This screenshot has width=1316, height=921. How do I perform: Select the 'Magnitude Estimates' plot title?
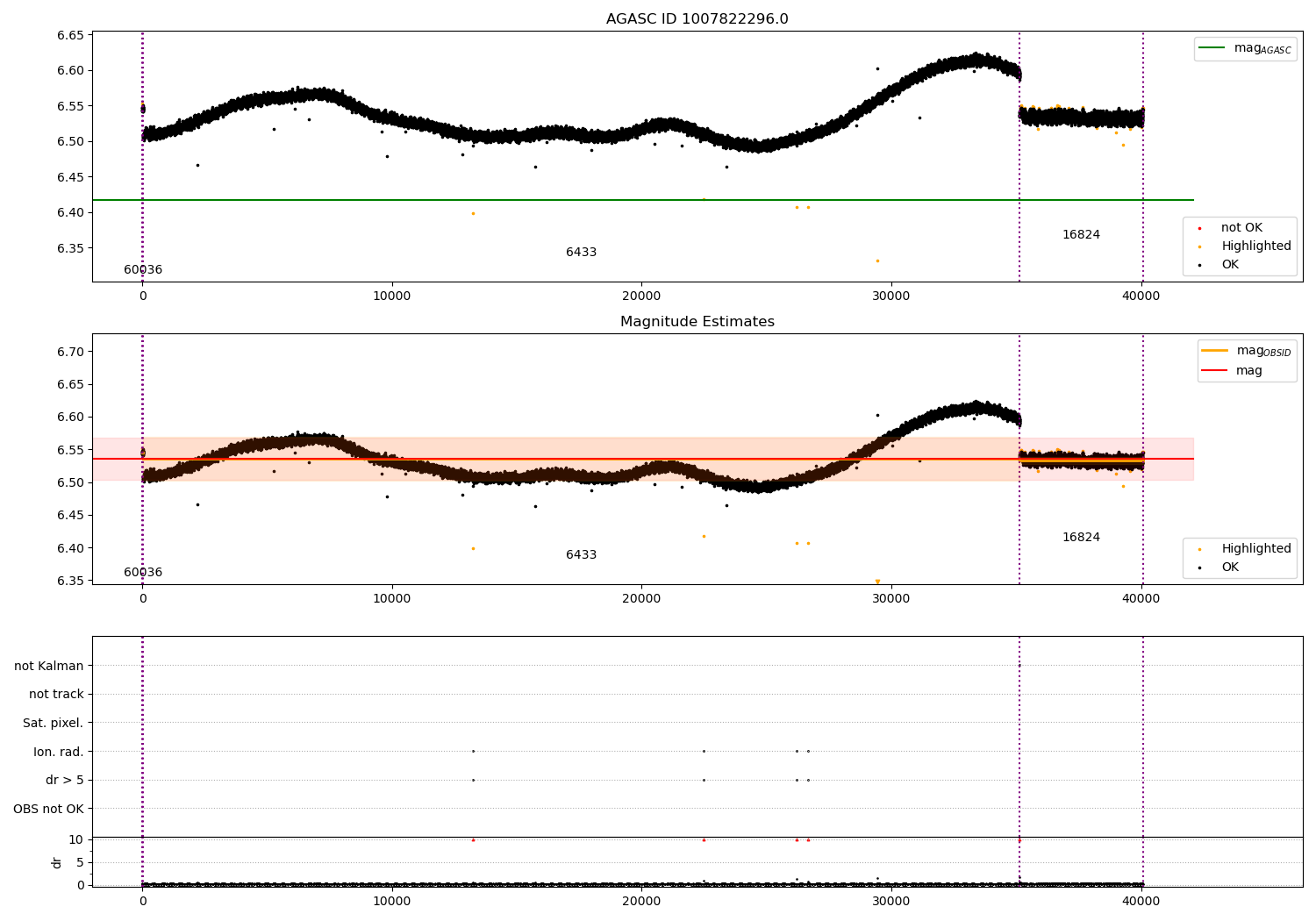(x=697, y=322)
